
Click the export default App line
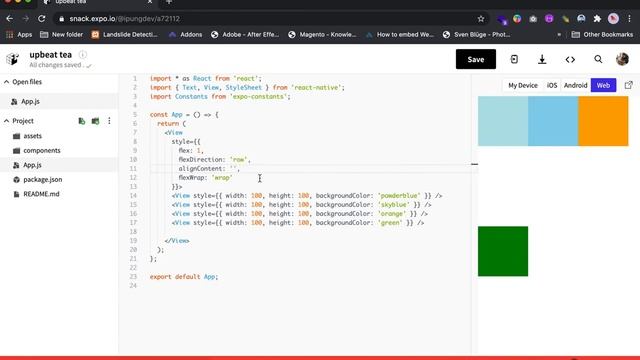tap(184, 277)
